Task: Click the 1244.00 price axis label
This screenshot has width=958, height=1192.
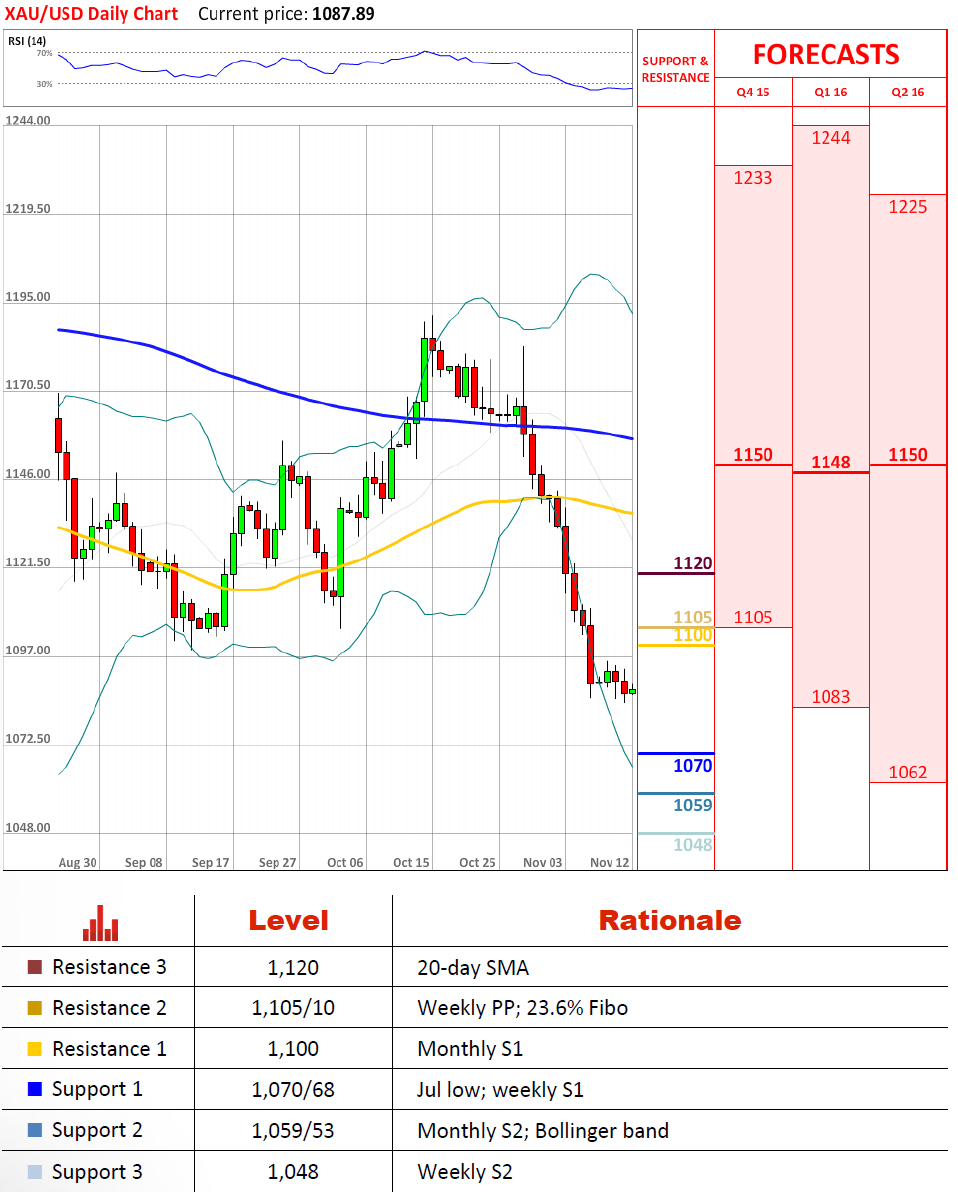Action: click(27, 120)
